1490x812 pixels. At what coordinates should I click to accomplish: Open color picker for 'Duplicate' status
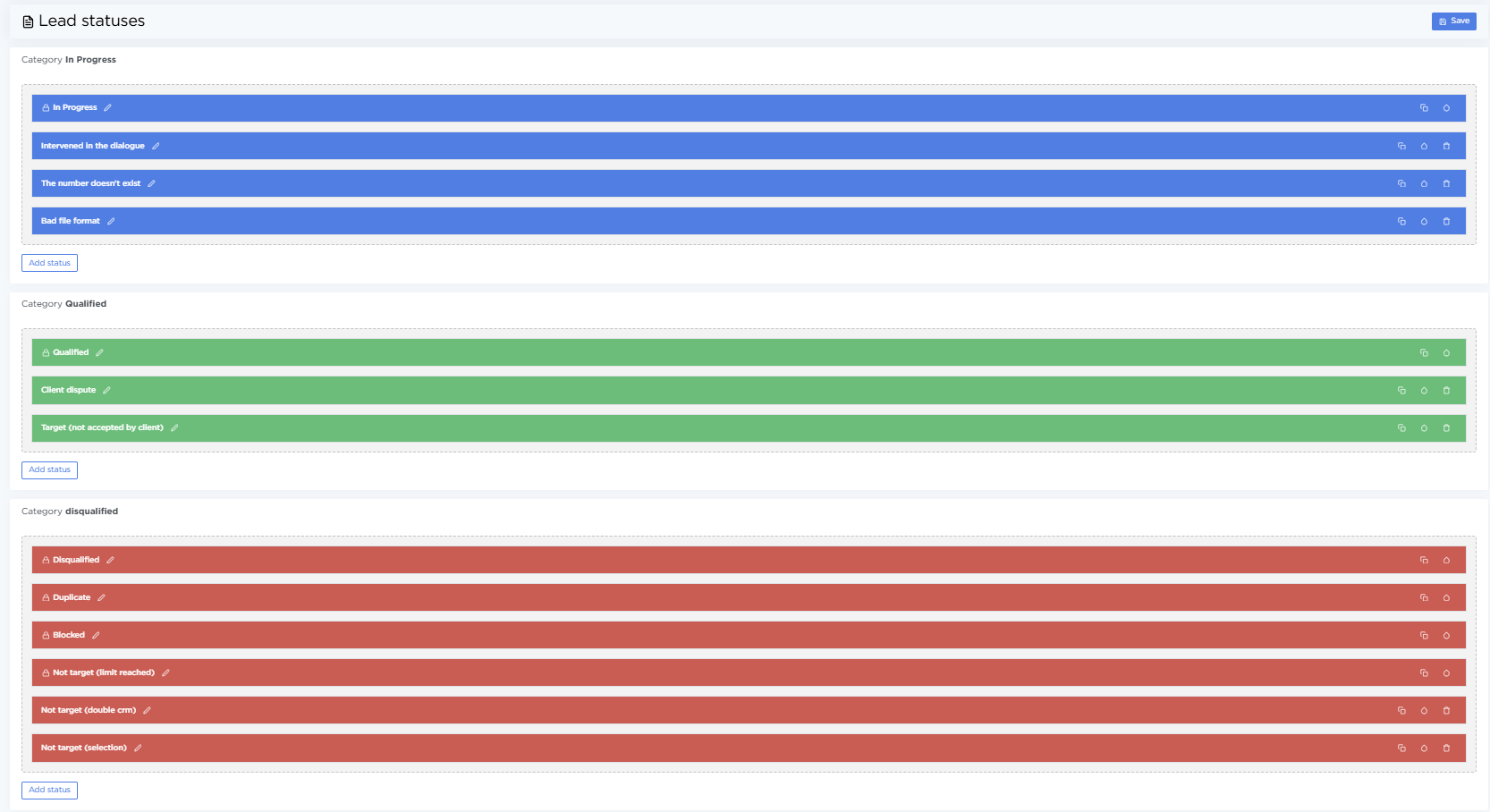coord(1446,598)
